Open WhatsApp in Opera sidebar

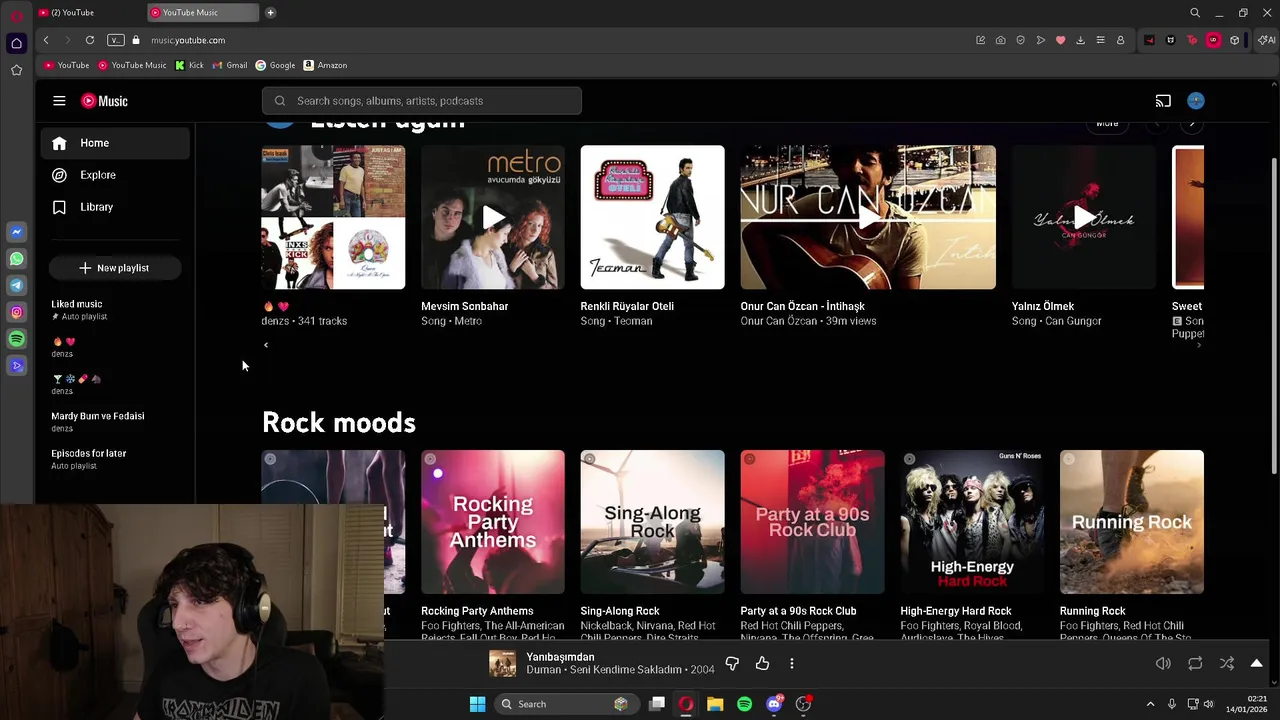click(x=16, y=259)
